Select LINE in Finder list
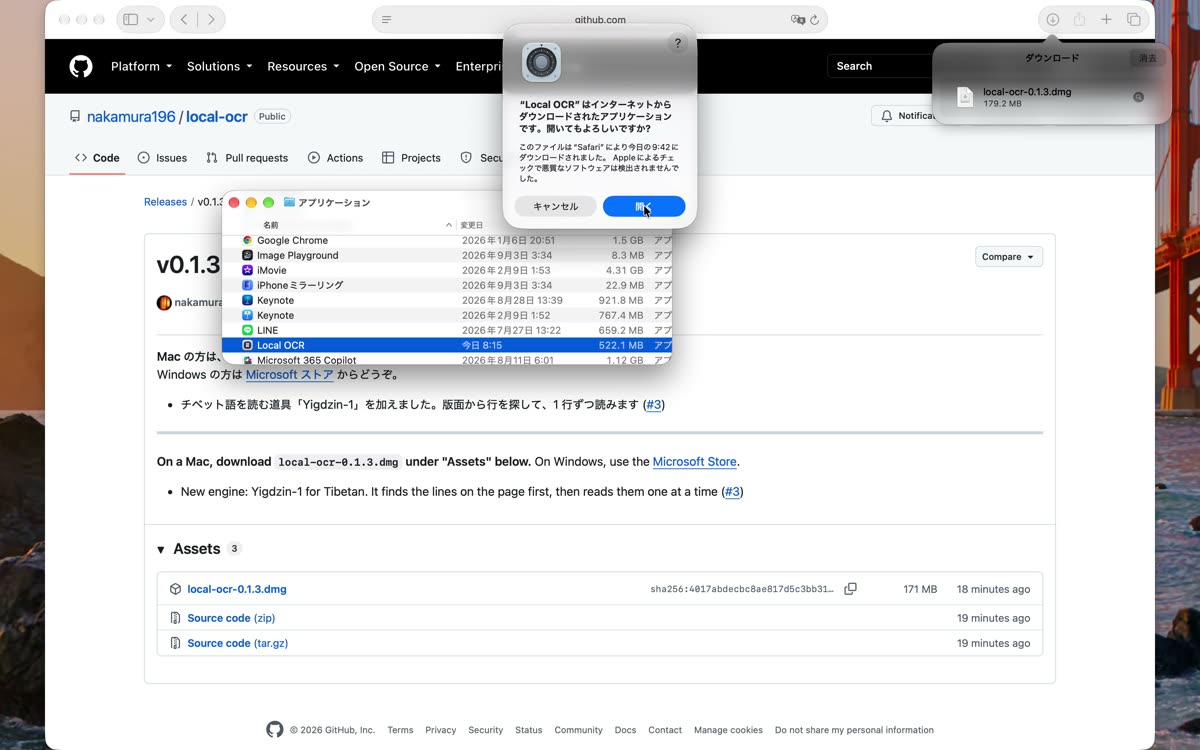The image size is (1200, 750). click(447, 330)
